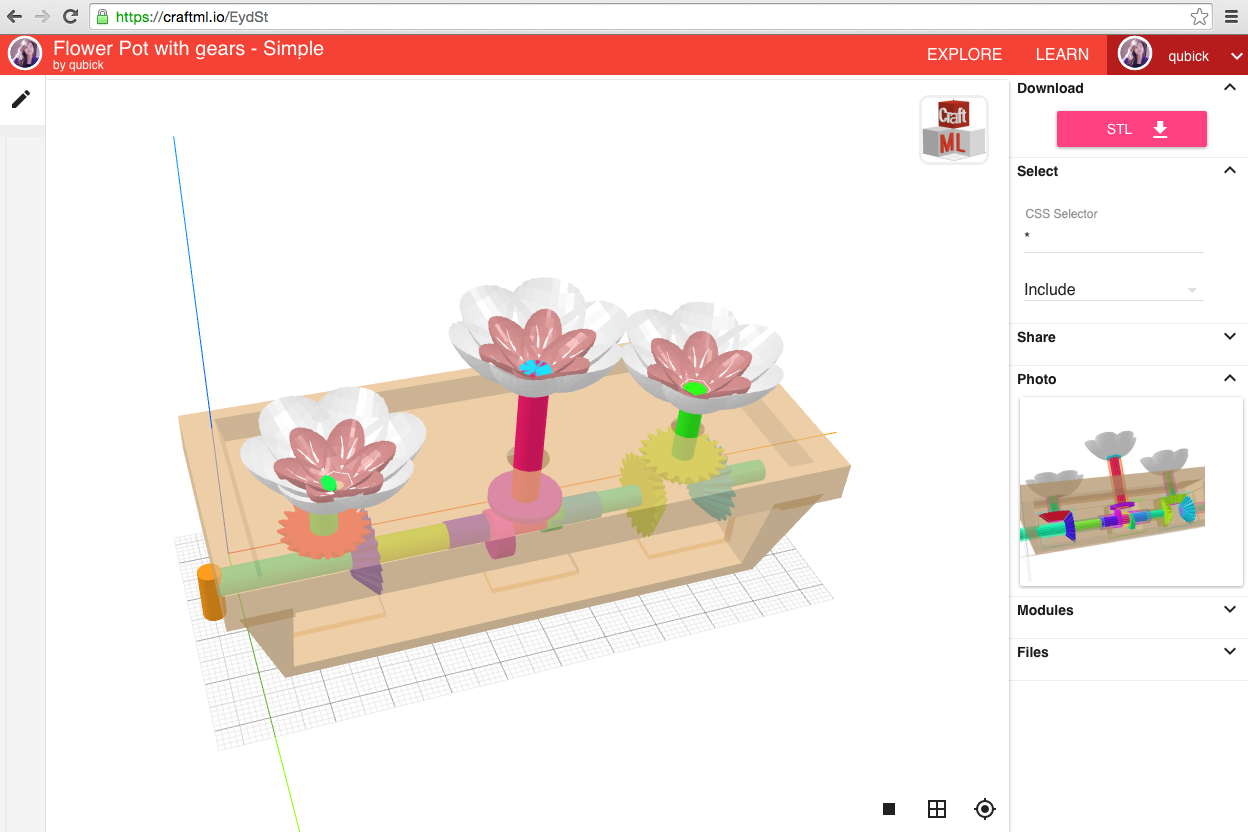The width and height of the screenshot is (1248, 832).
Task: Open the qubick account dropdown arrow
Action: [1237, 57]
